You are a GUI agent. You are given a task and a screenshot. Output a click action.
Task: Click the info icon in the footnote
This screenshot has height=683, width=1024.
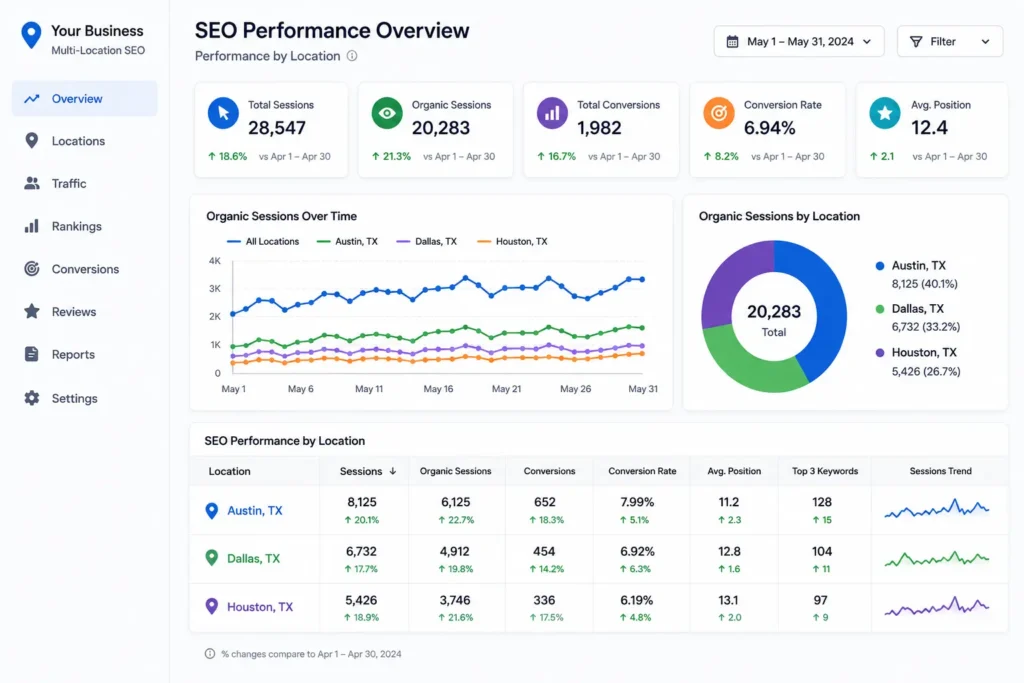(x=210, y=654)
